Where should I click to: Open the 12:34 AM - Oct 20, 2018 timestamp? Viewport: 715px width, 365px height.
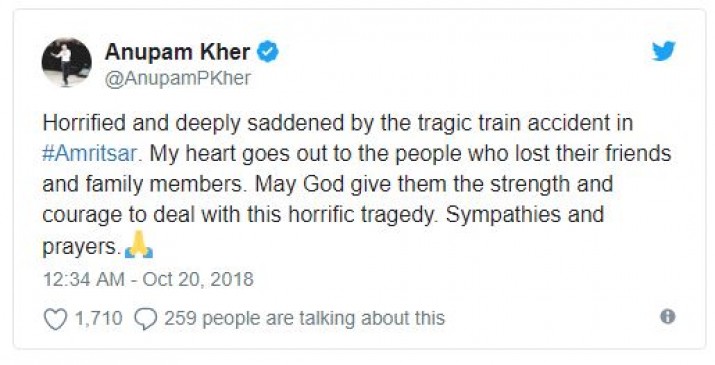pyautogui.click(x=148, y=279)
